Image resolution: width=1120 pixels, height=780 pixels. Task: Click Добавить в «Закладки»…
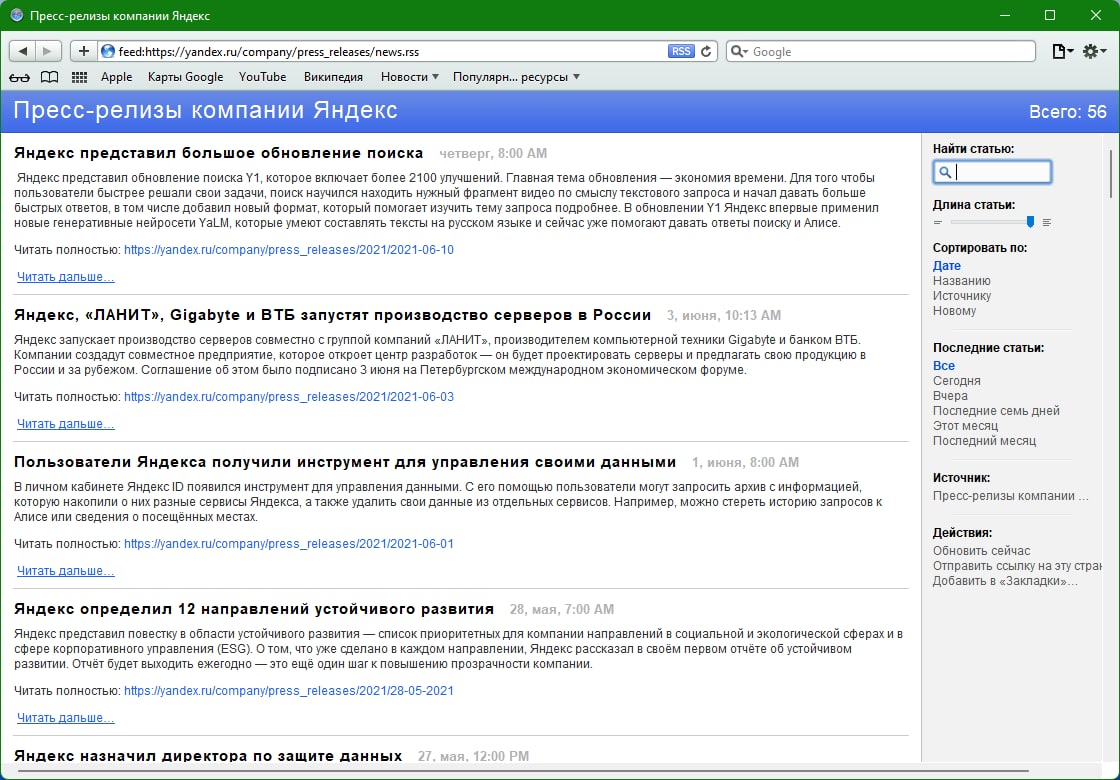coord(1005,581)
